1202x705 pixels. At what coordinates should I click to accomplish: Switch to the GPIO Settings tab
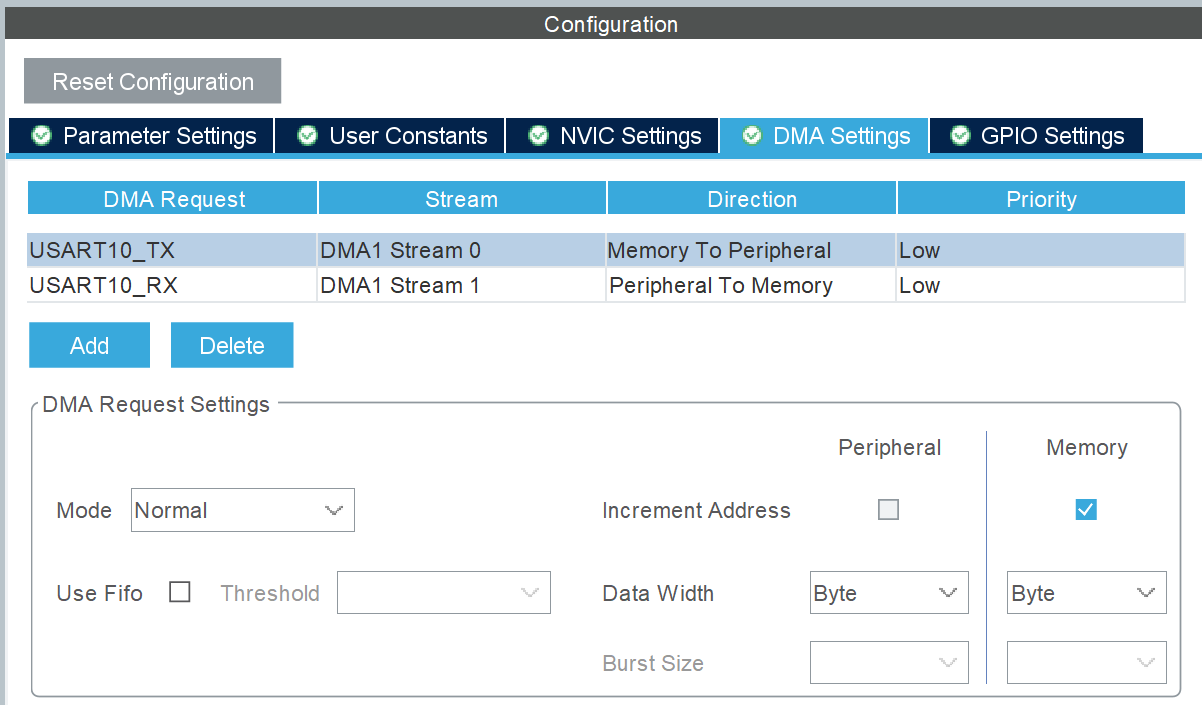(x=1036, y=136)
